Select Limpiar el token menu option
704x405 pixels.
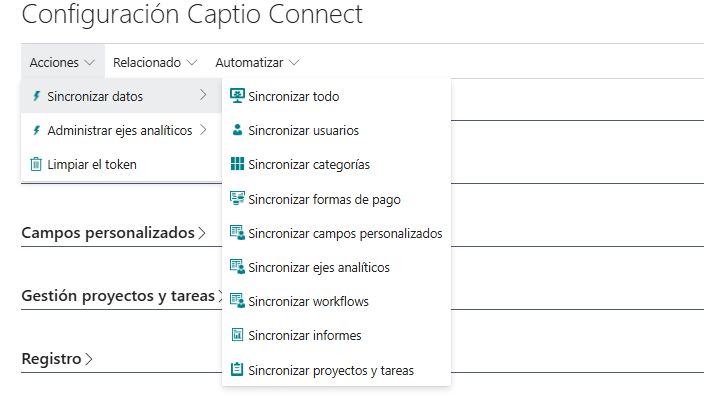92,164
